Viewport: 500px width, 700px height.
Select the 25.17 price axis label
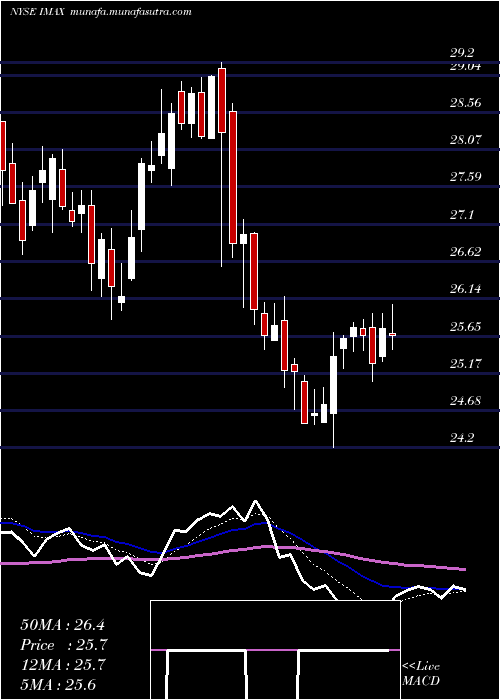(466, 364)
